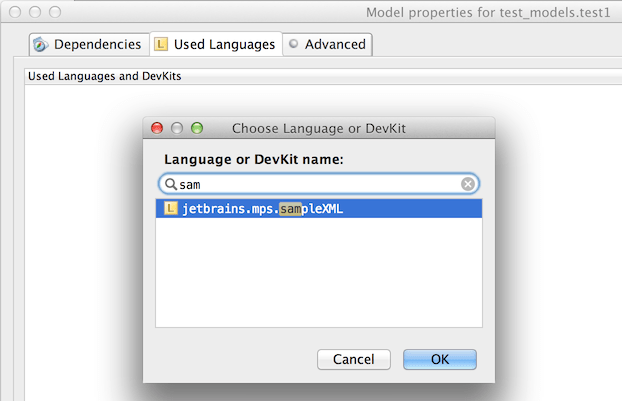
Task: Cancel the Choose Language dialog
Action: [x=354, y=359]
